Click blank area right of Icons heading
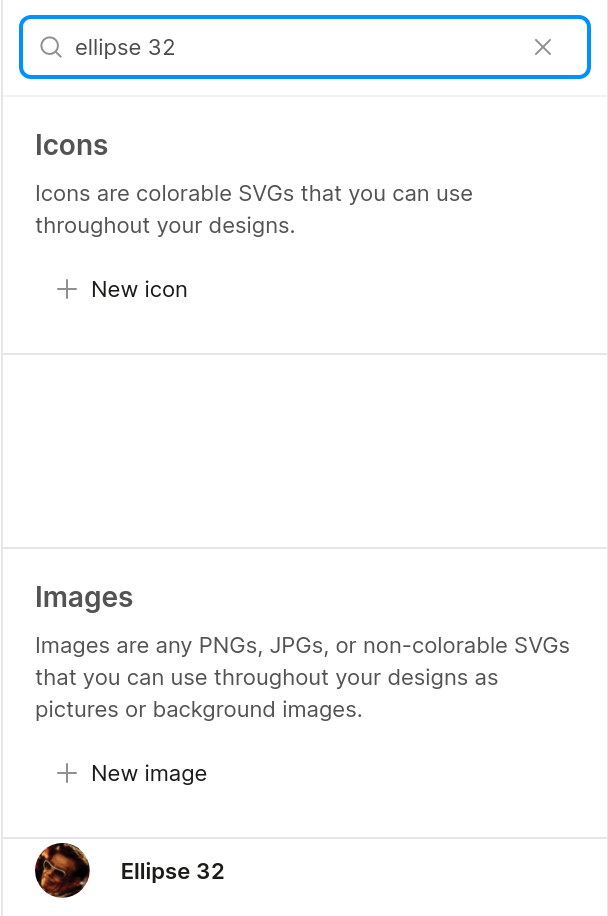This screenshot has height=916, width=608. pyautogui.click(x=350, y=145)
